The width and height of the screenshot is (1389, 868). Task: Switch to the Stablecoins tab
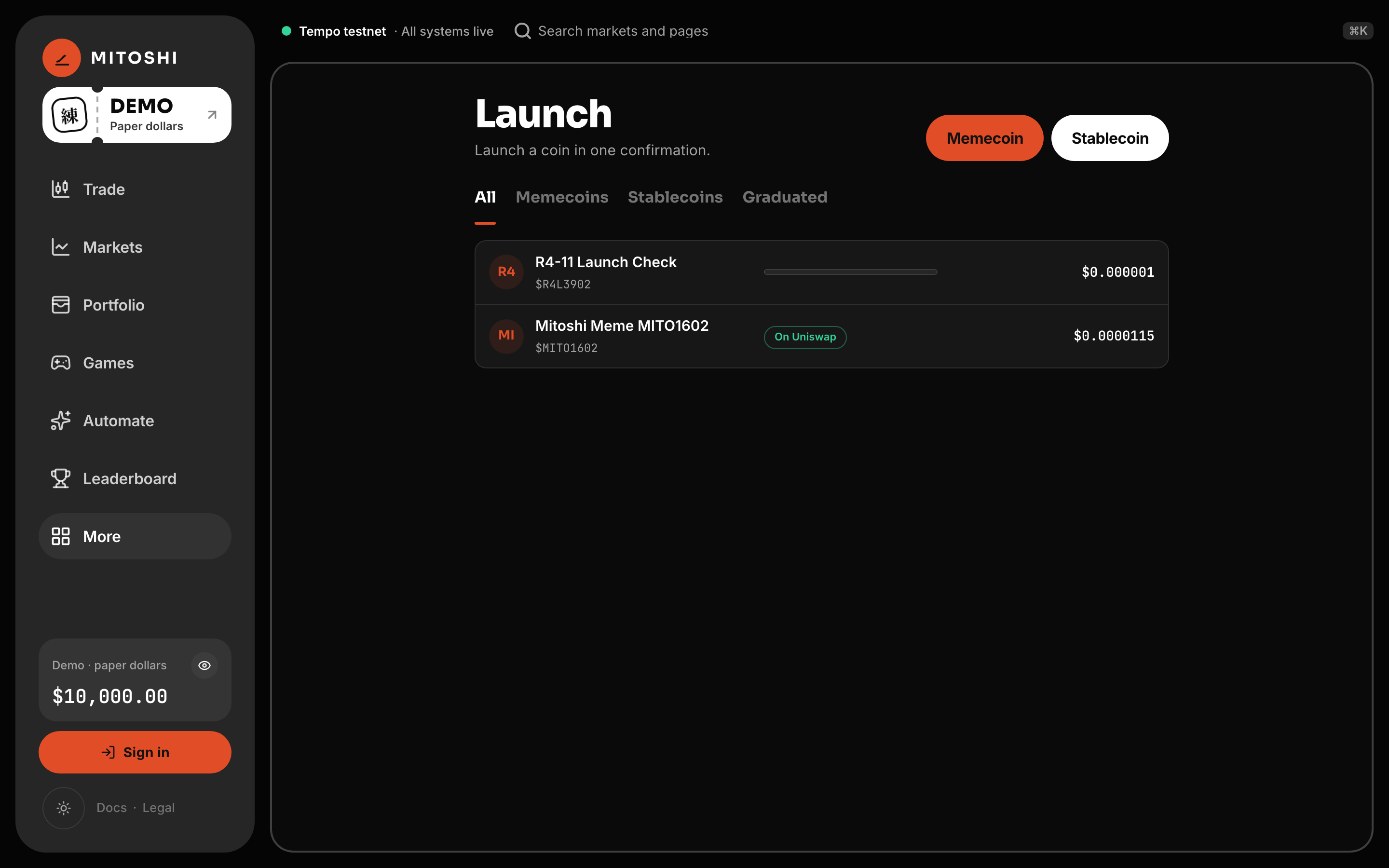click(x=675, y=198)
